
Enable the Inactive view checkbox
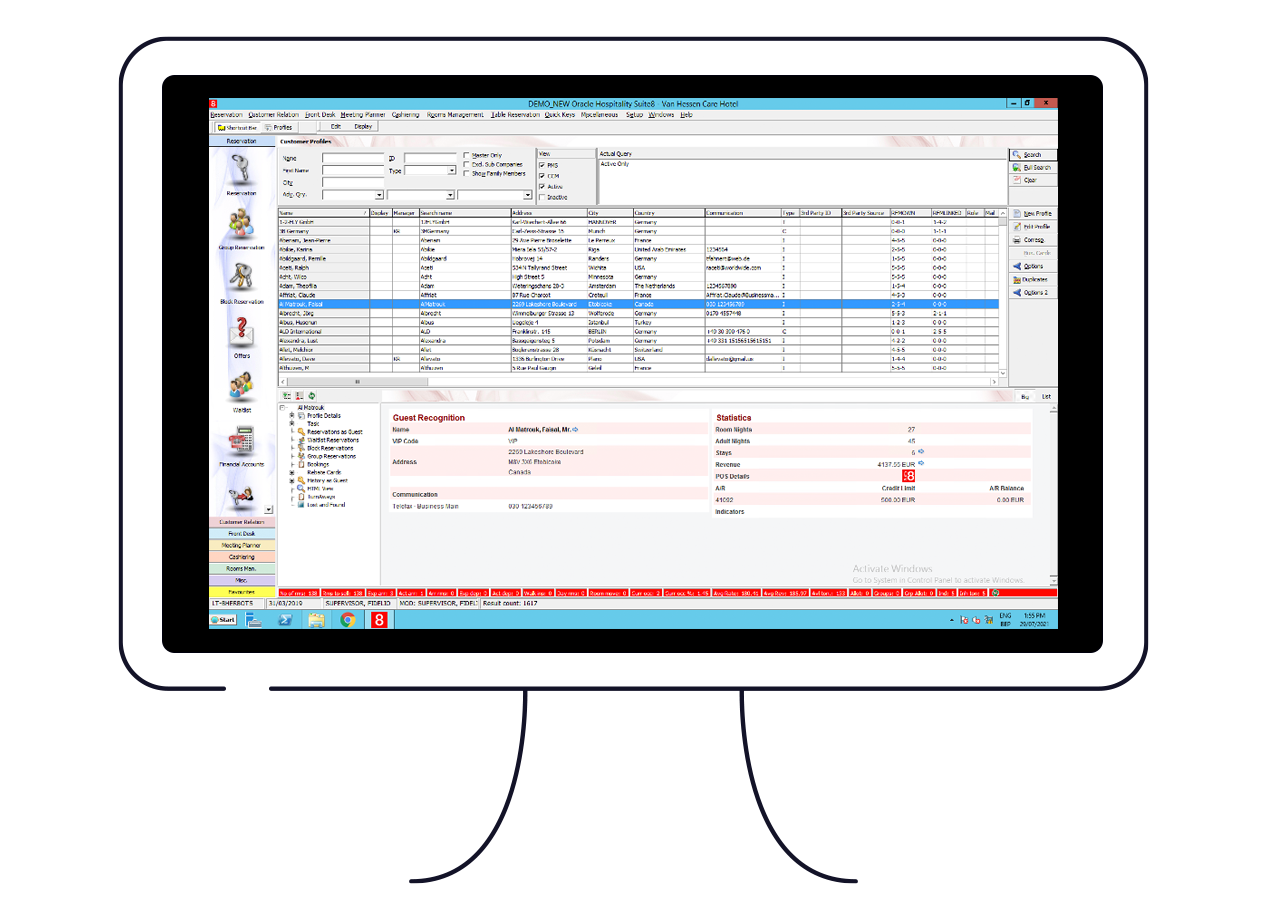(x=543, y=197)
